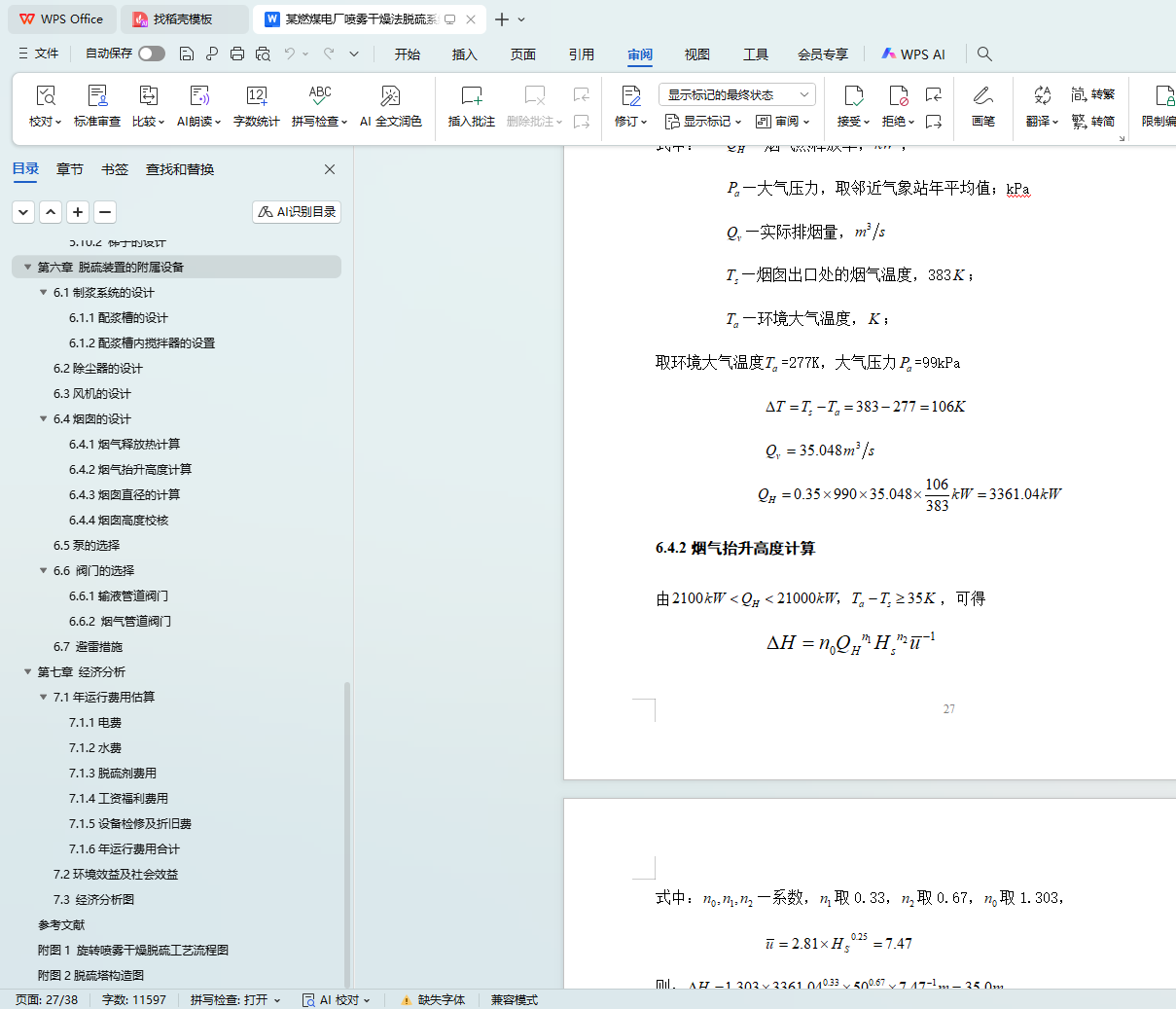Click the 字数统计 word count icon

click(x=256, y=96)
